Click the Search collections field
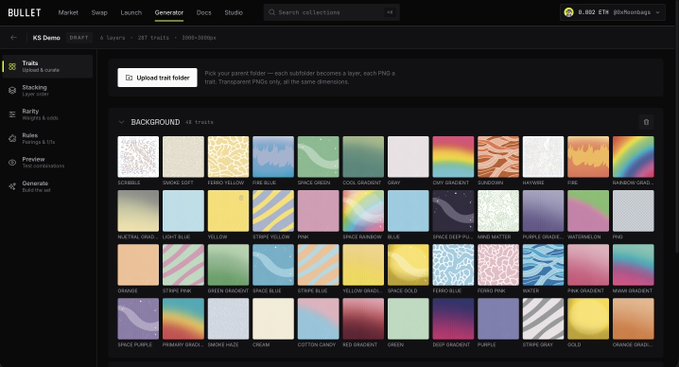Screen dimensions: 679x367 click(x=331, y=12)
